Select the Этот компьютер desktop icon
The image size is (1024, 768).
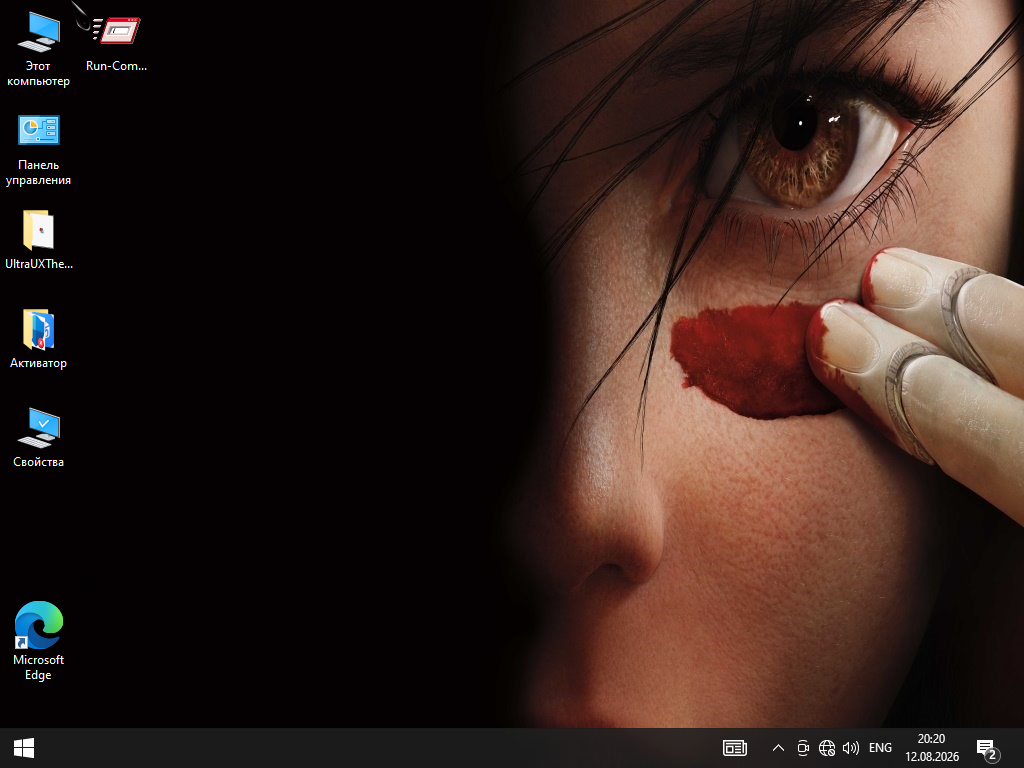tap(38, 50)
